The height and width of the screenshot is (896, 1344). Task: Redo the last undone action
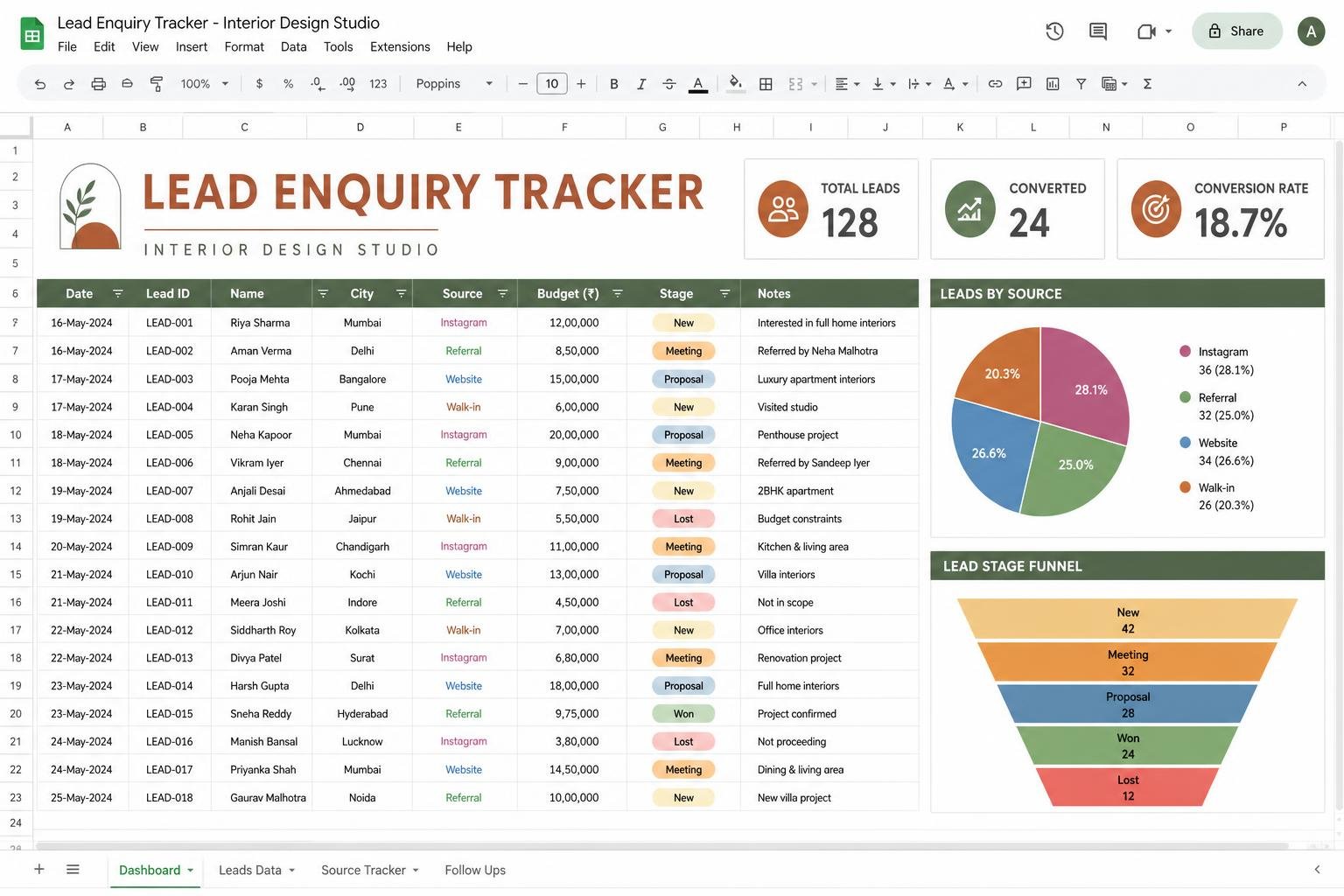[x=69, y=84]
